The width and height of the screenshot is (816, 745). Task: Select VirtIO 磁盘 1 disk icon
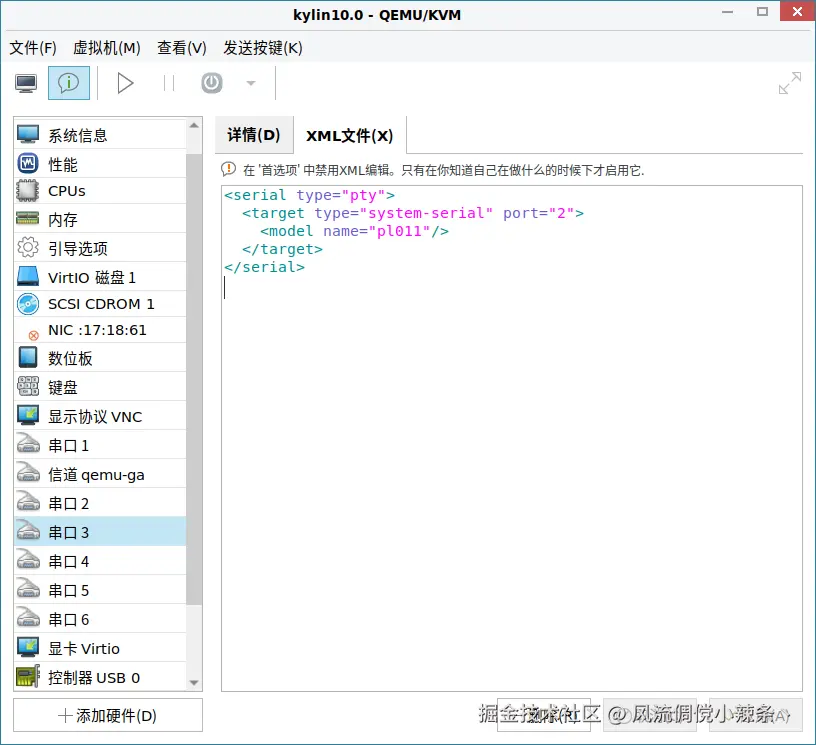[x=28, y=276]
